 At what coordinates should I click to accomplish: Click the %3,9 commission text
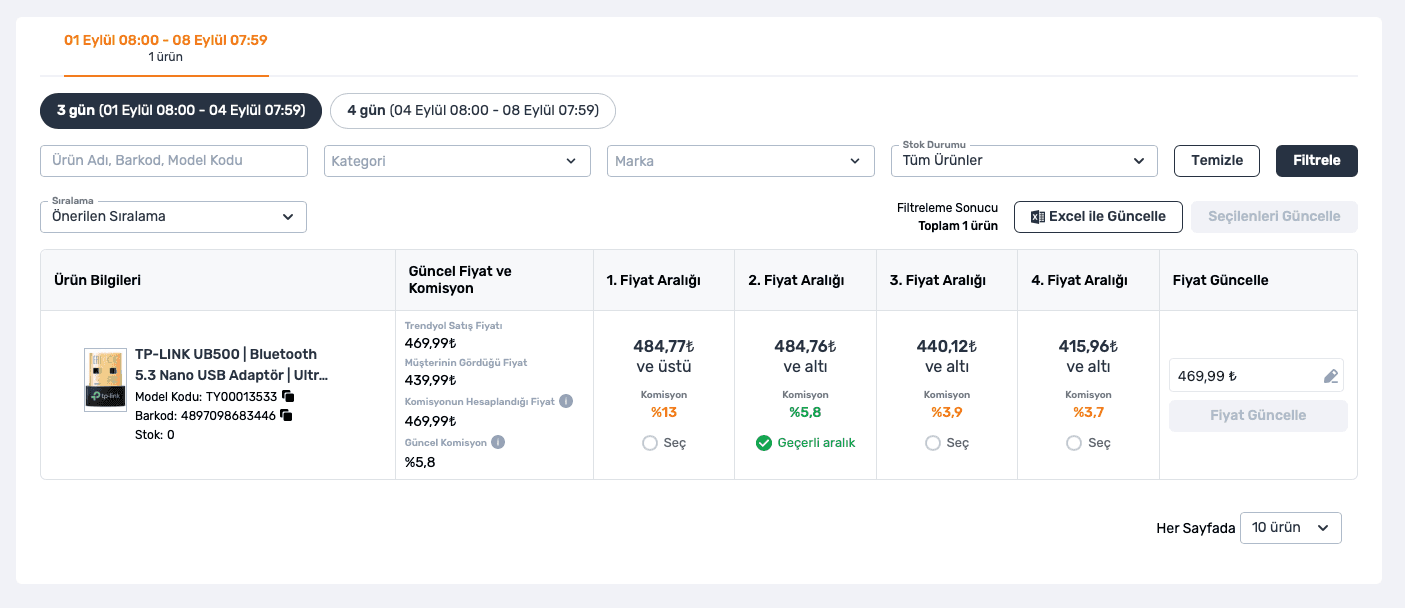[947, 413]
